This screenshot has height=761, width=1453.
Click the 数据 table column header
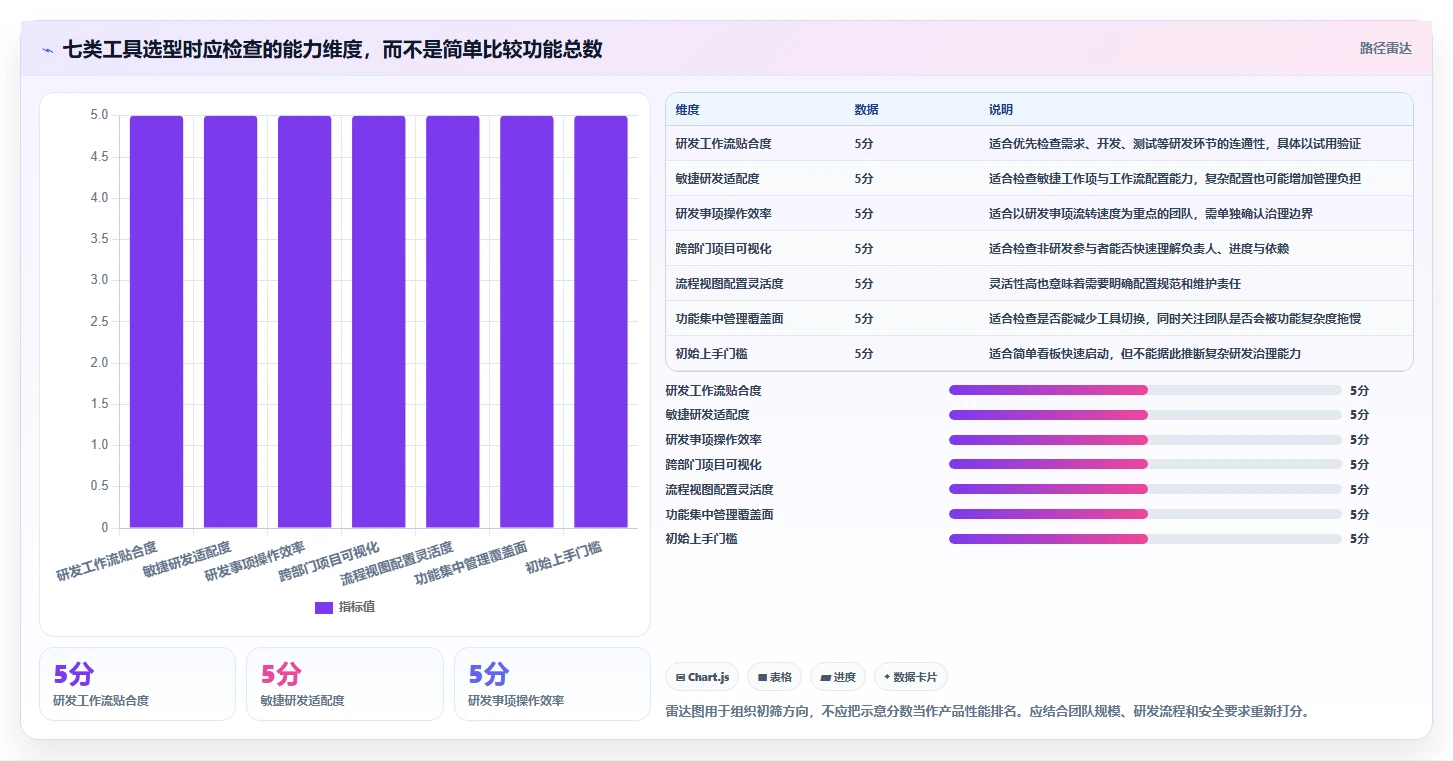tap(866, 109)
